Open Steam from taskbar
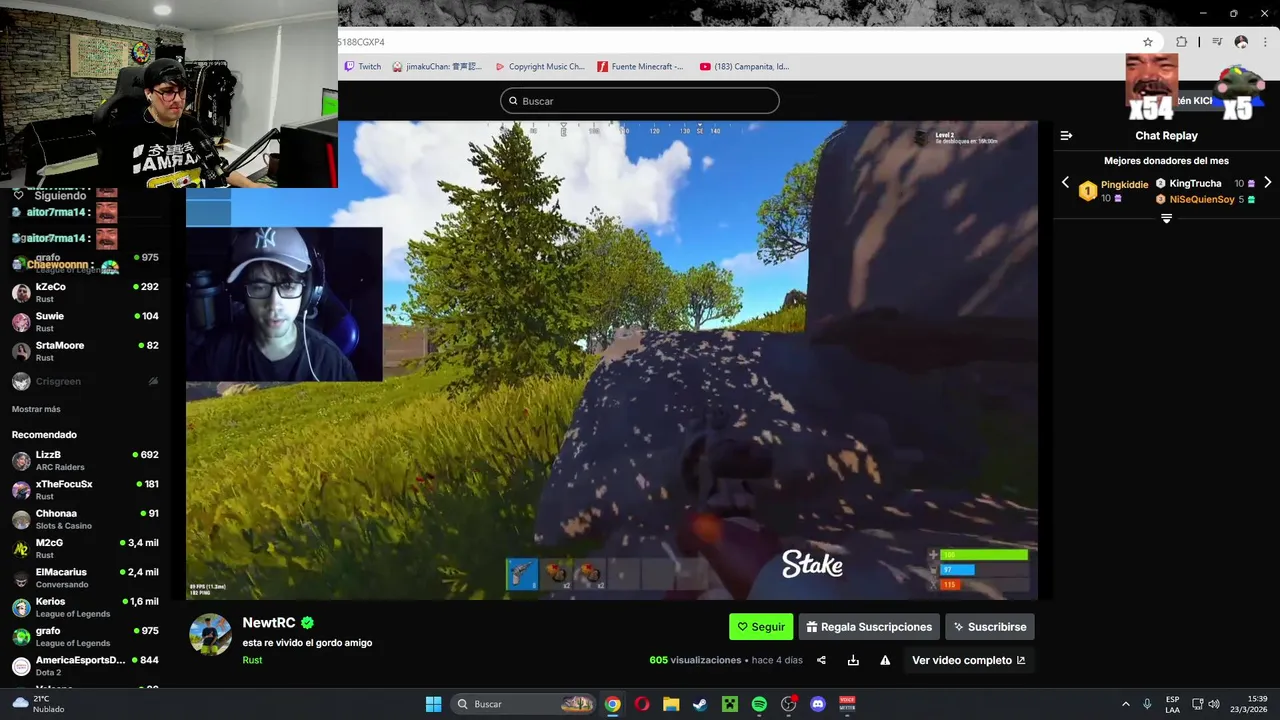This screenshot has height=720, width=1280. (x=700, y=704)
